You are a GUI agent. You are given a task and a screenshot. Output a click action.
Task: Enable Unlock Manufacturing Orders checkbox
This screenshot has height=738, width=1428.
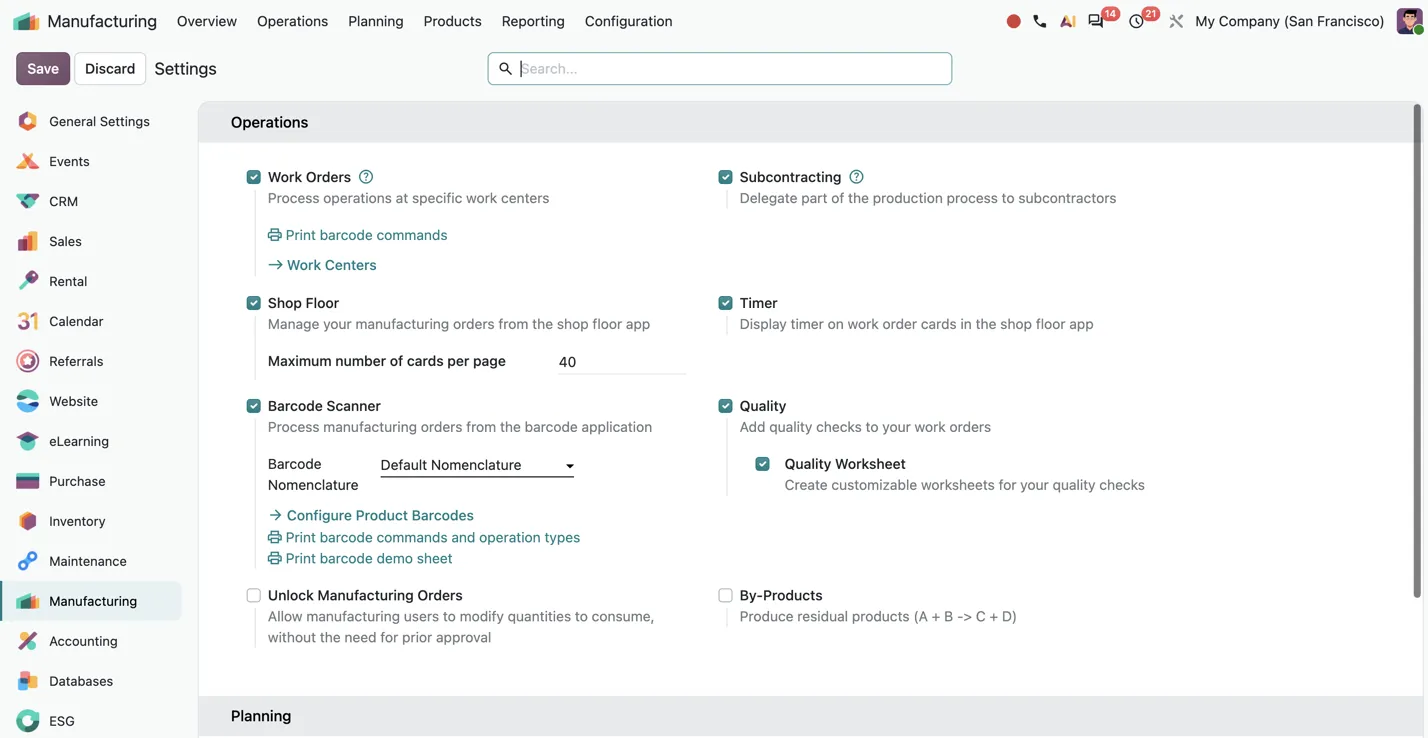(254, 595)
